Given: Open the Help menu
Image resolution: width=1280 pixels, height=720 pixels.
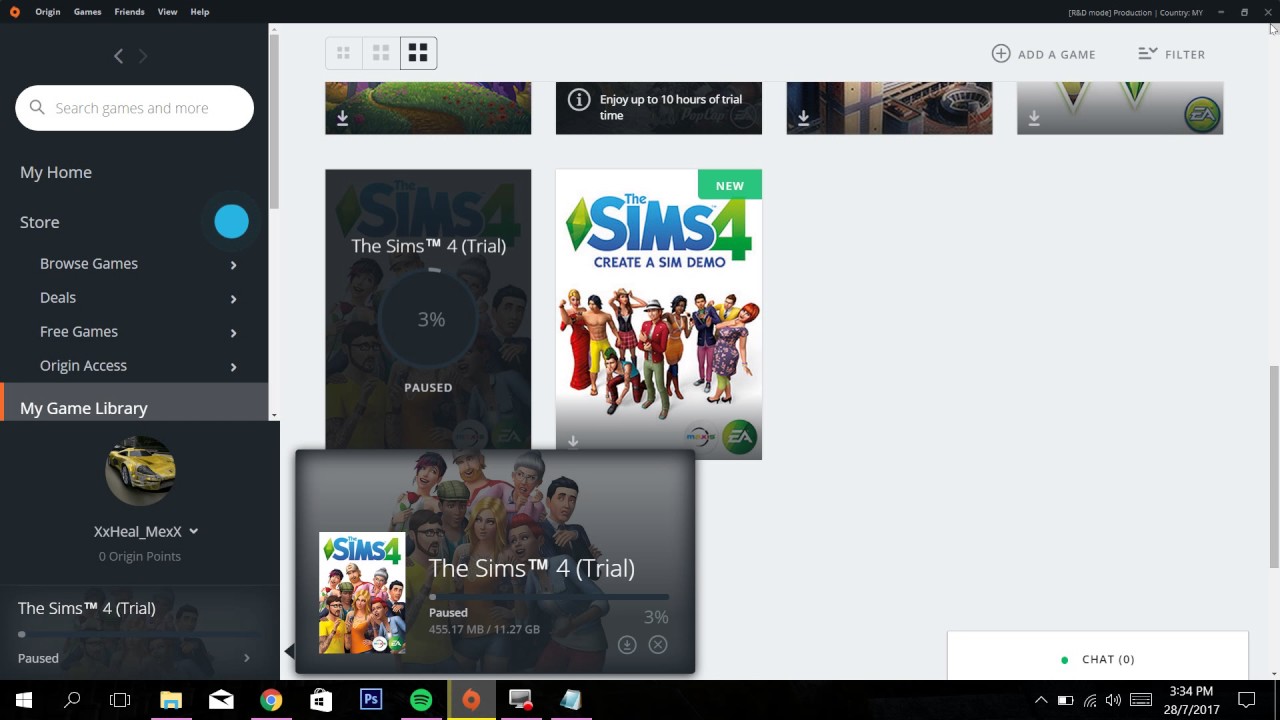Looking at the screenshot, I should point(200,12).
